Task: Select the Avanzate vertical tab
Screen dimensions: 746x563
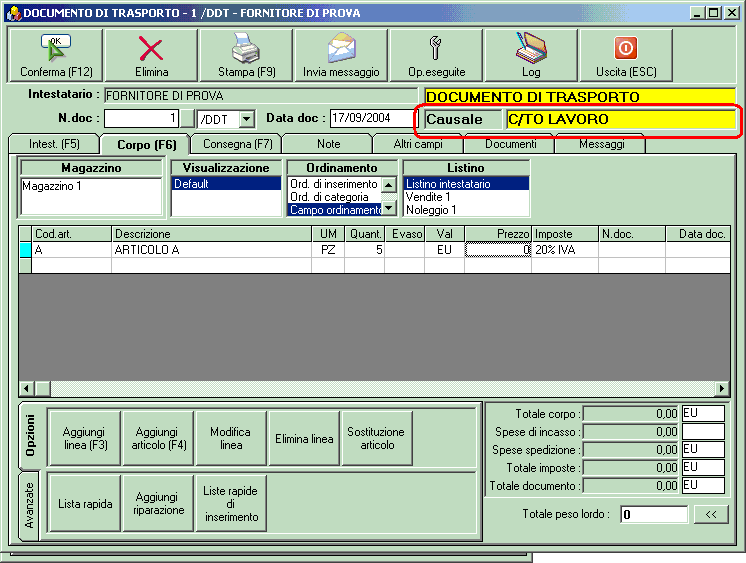Action: 29,506
